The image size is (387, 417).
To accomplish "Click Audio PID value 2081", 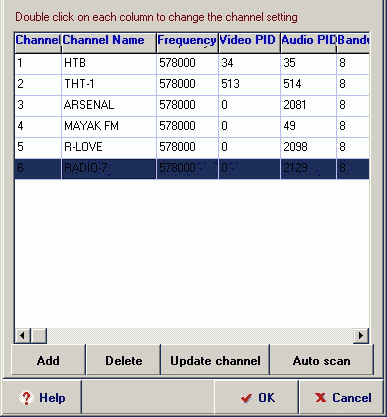I will (x=308, y=105).
